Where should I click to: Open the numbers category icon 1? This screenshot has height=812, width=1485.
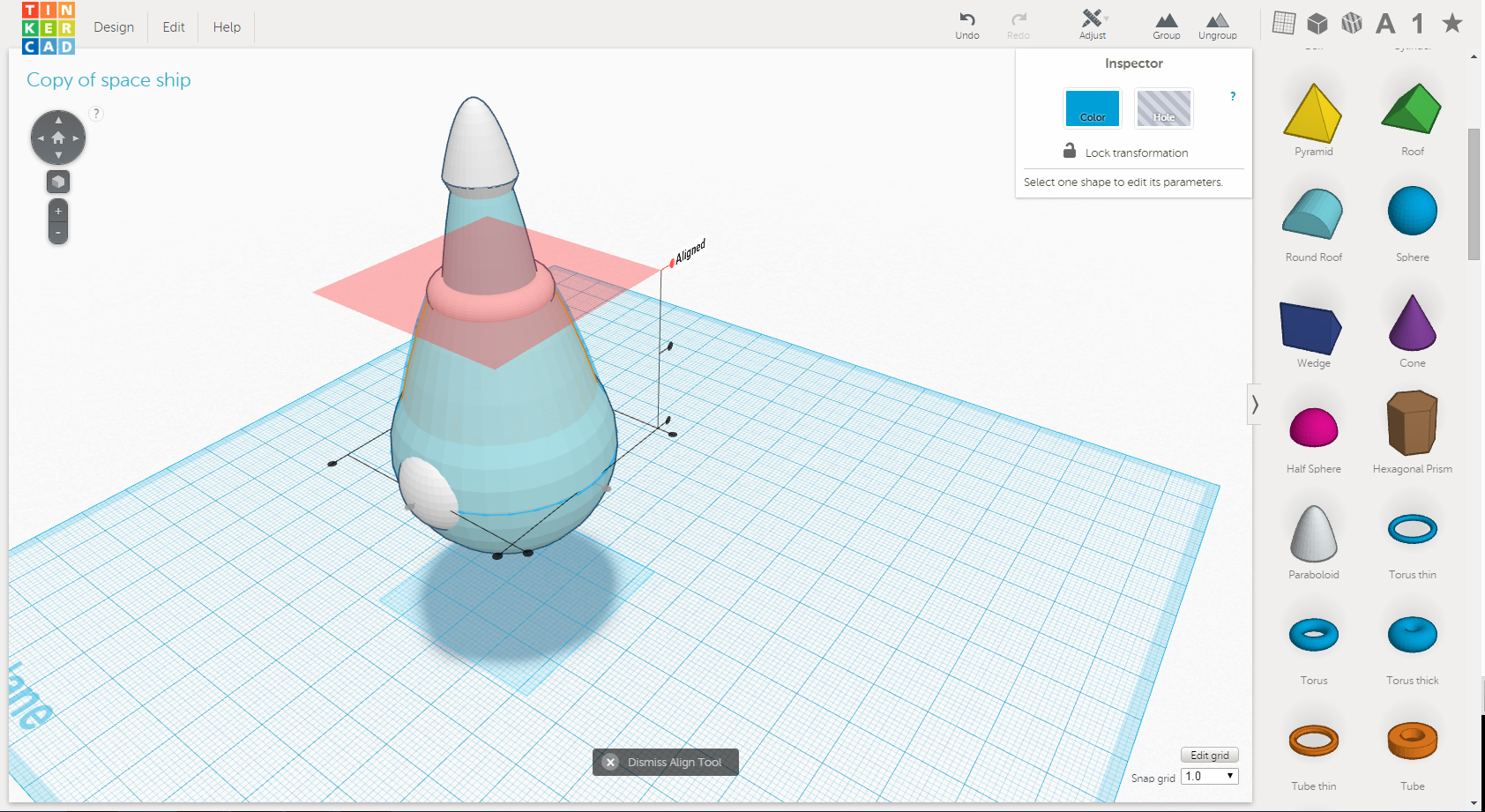click(x=1418, y=23)
